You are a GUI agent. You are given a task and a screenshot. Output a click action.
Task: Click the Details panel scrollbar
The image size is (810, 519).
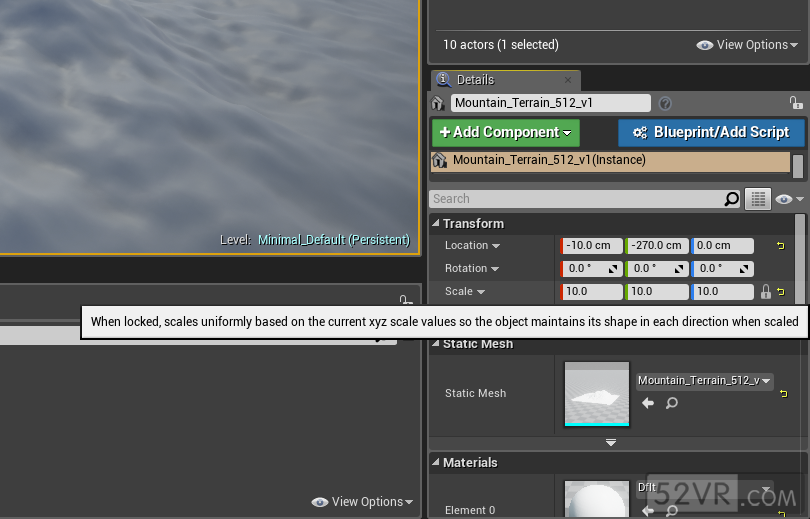800,258
